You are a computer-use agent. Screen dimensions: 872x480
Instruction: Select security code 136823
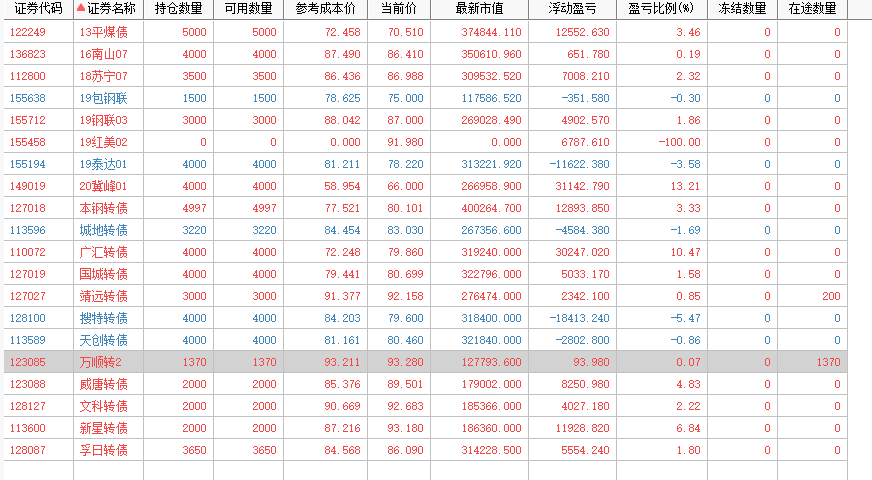point(28,54)
